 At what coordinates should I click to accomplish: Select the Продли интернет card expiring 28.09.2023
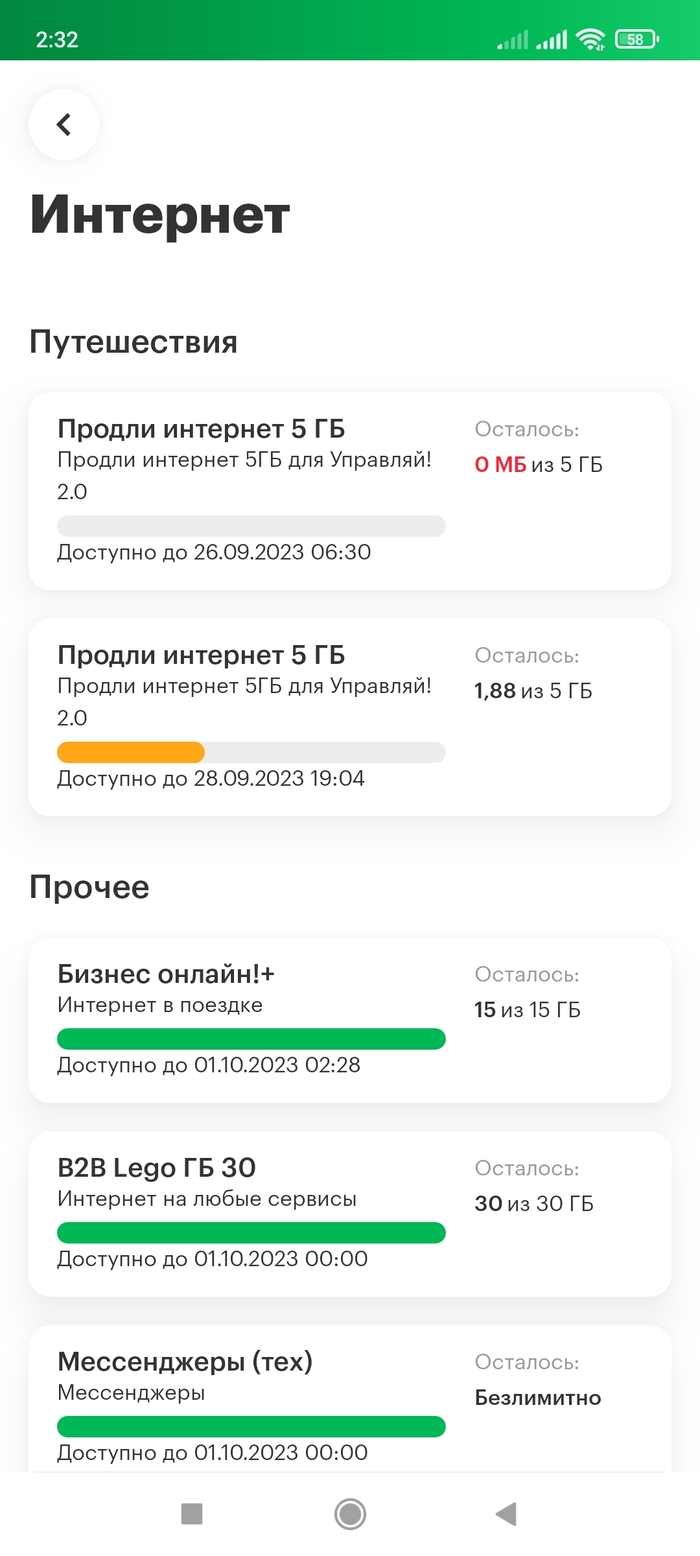point(349,716)
